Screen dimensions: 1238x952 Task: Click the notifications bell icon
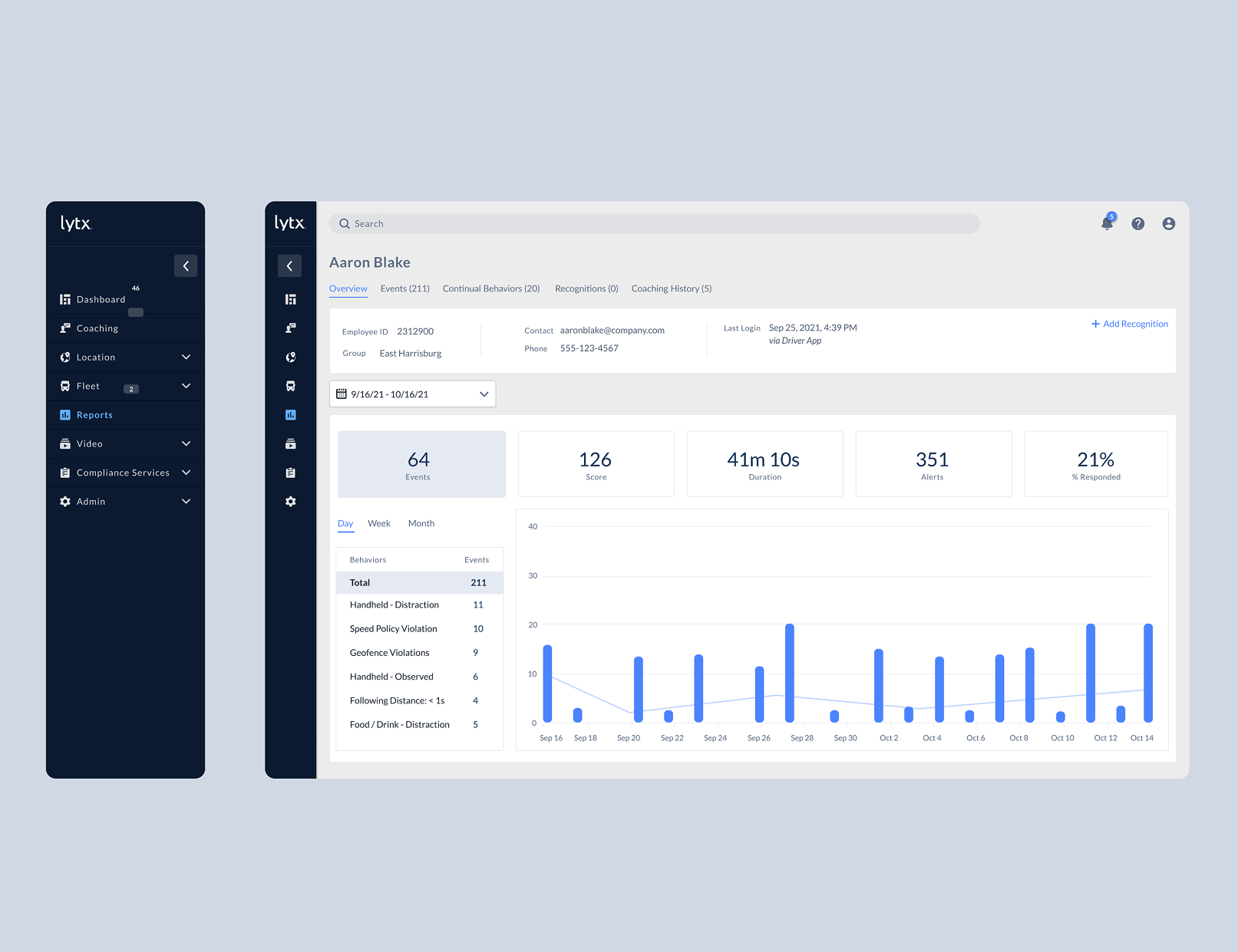pos(1107,223)
